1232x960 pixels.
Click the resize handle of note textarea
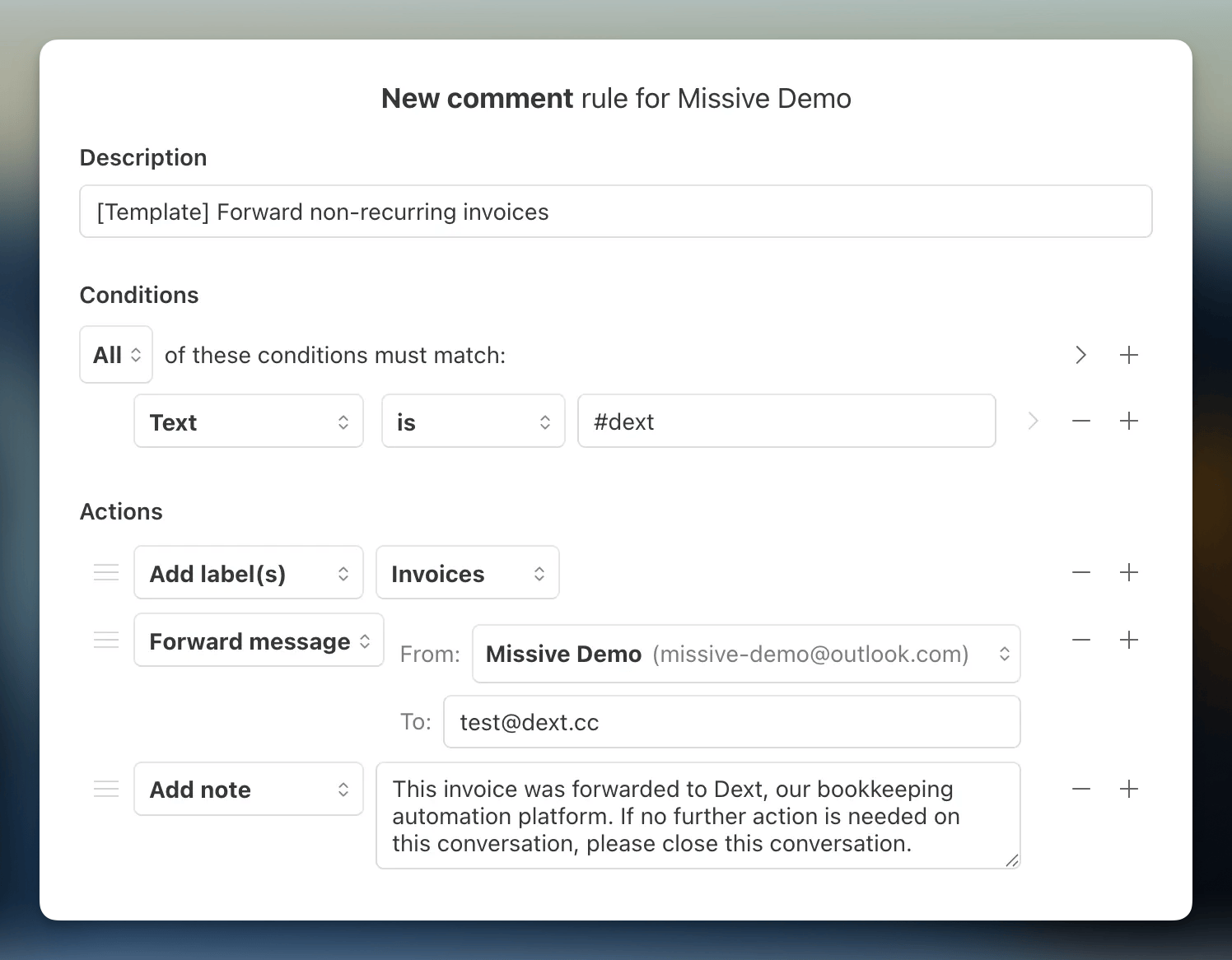tap(1012, 860)
